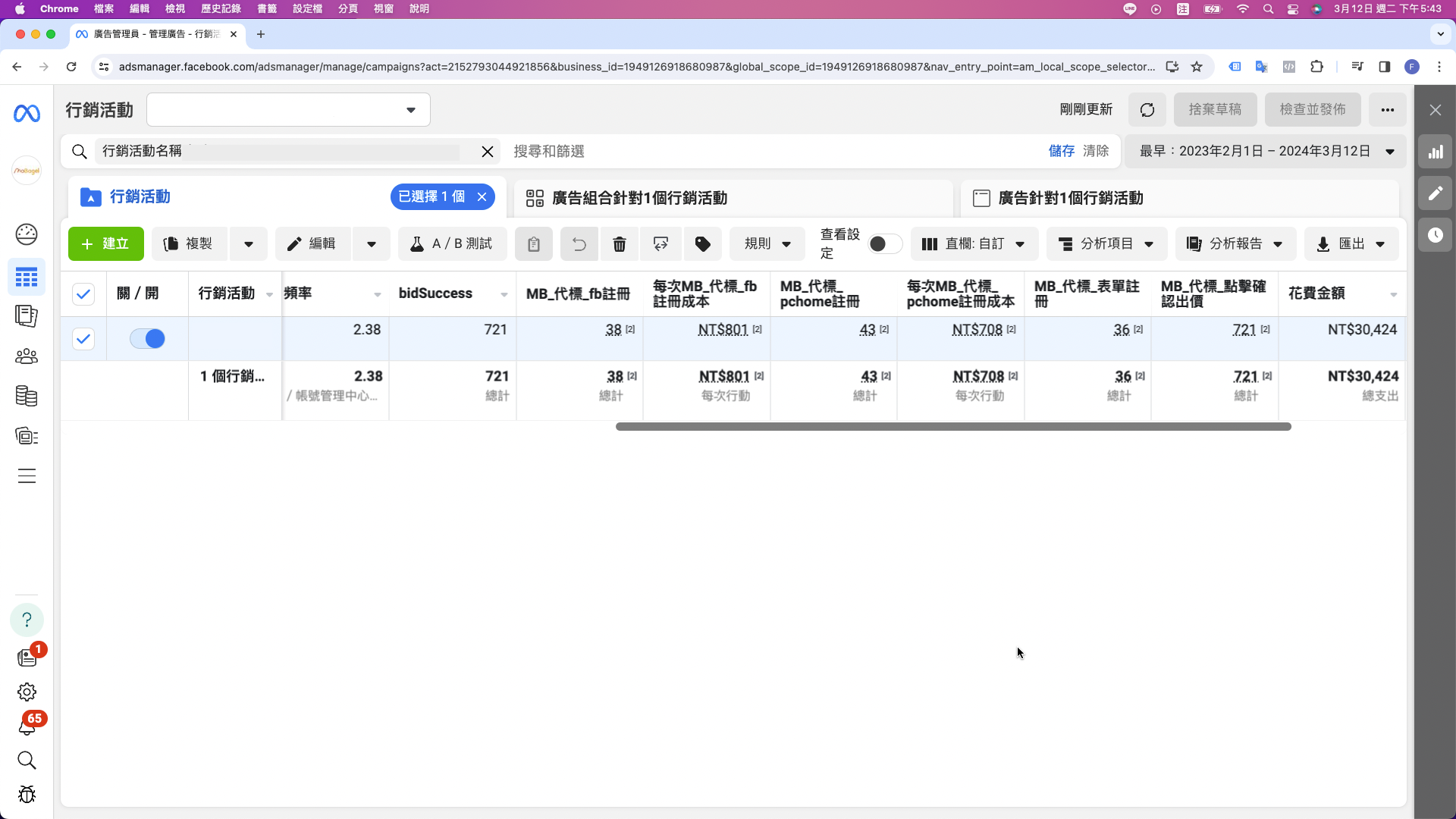Click 編輯 button

tap(312, 244)
